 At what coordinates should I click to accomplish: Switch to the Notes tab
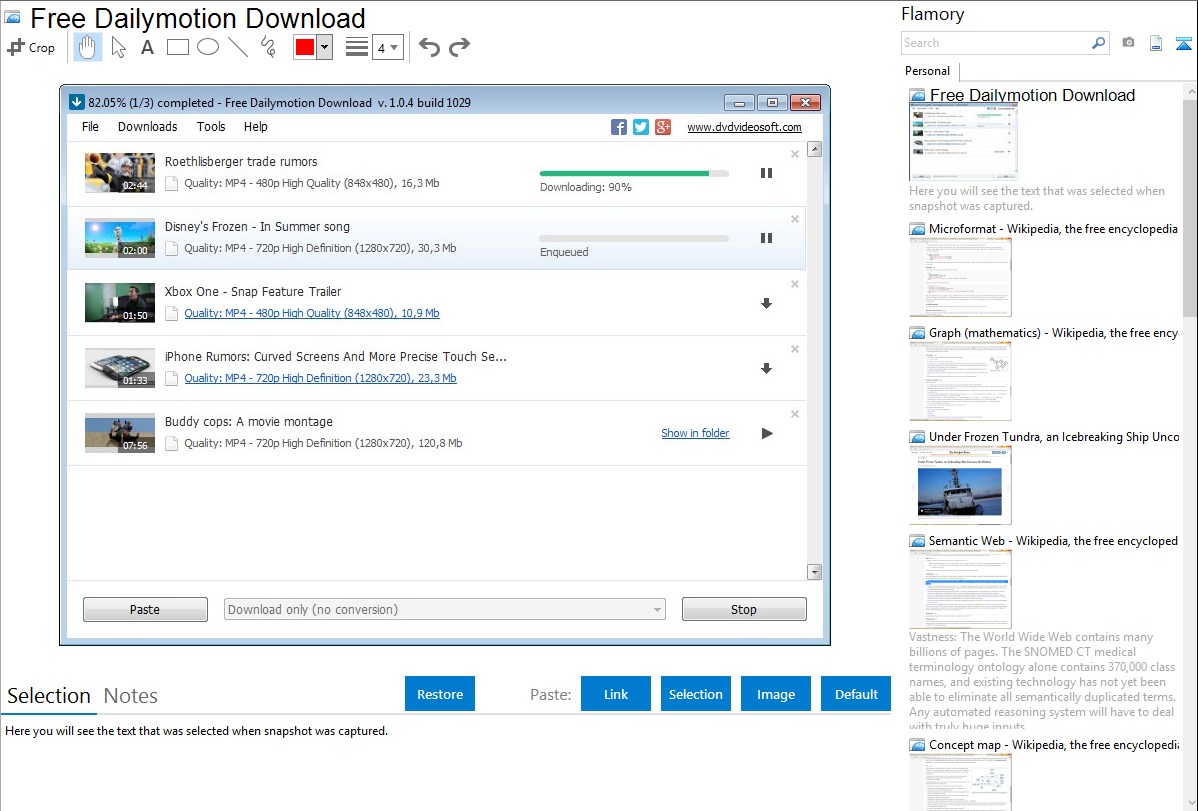[131, 696]
